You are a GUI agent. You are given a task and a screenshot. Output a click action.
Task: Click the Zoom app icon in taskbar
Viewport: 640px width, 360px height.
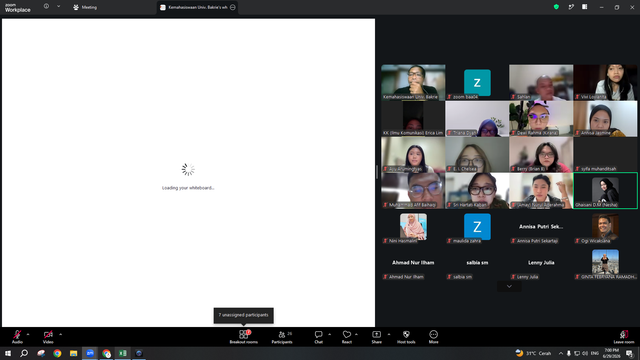[x=90, y=353]
